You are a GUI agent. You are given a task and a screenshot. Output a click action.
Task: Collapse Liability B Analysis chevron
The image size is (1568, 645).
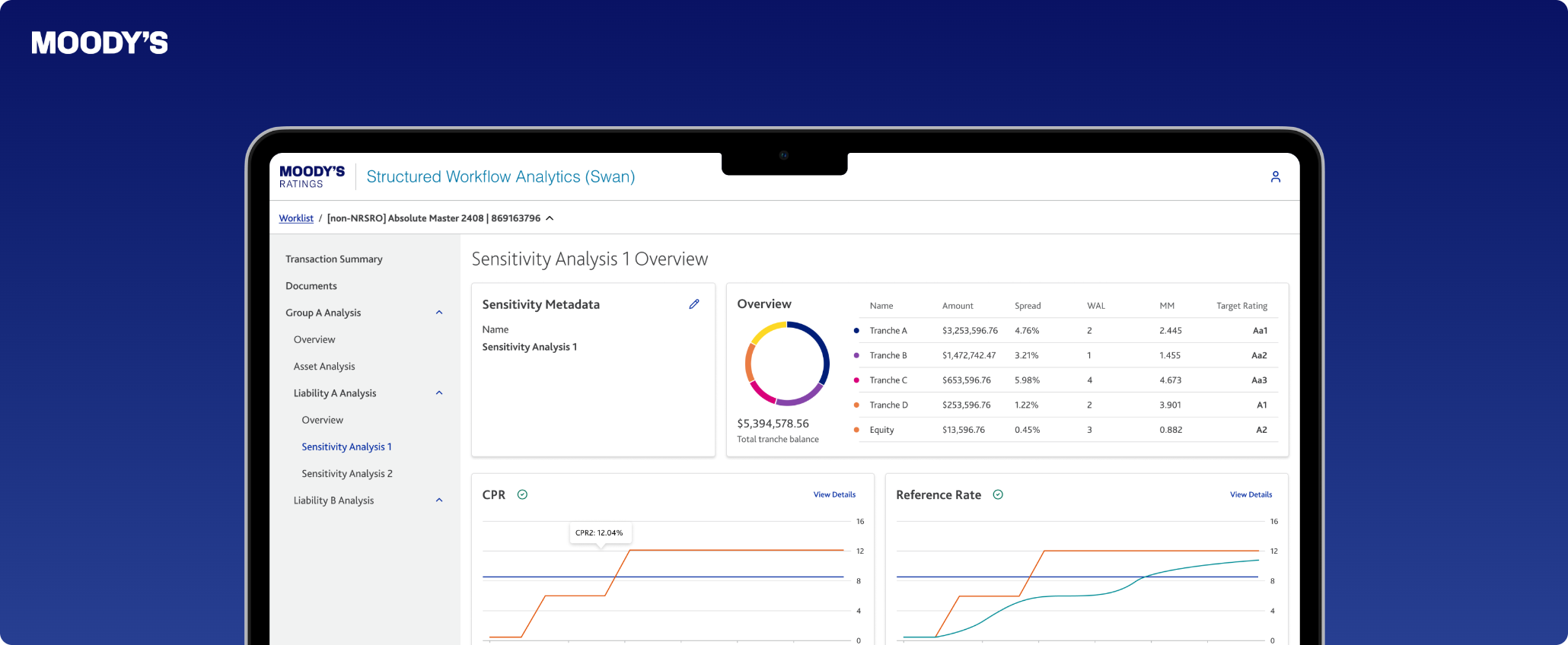pos(439,500)
